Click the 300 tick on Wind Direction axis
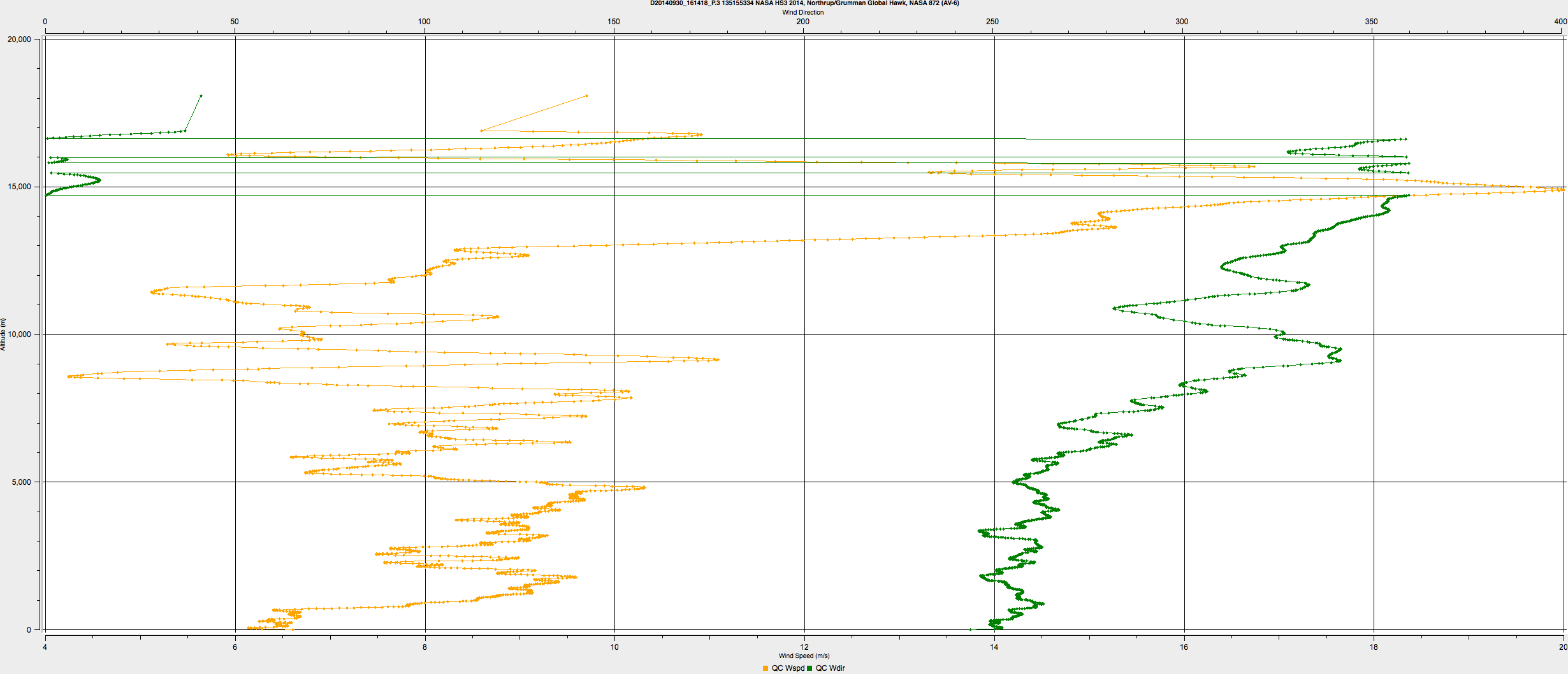 point(1182,22)
